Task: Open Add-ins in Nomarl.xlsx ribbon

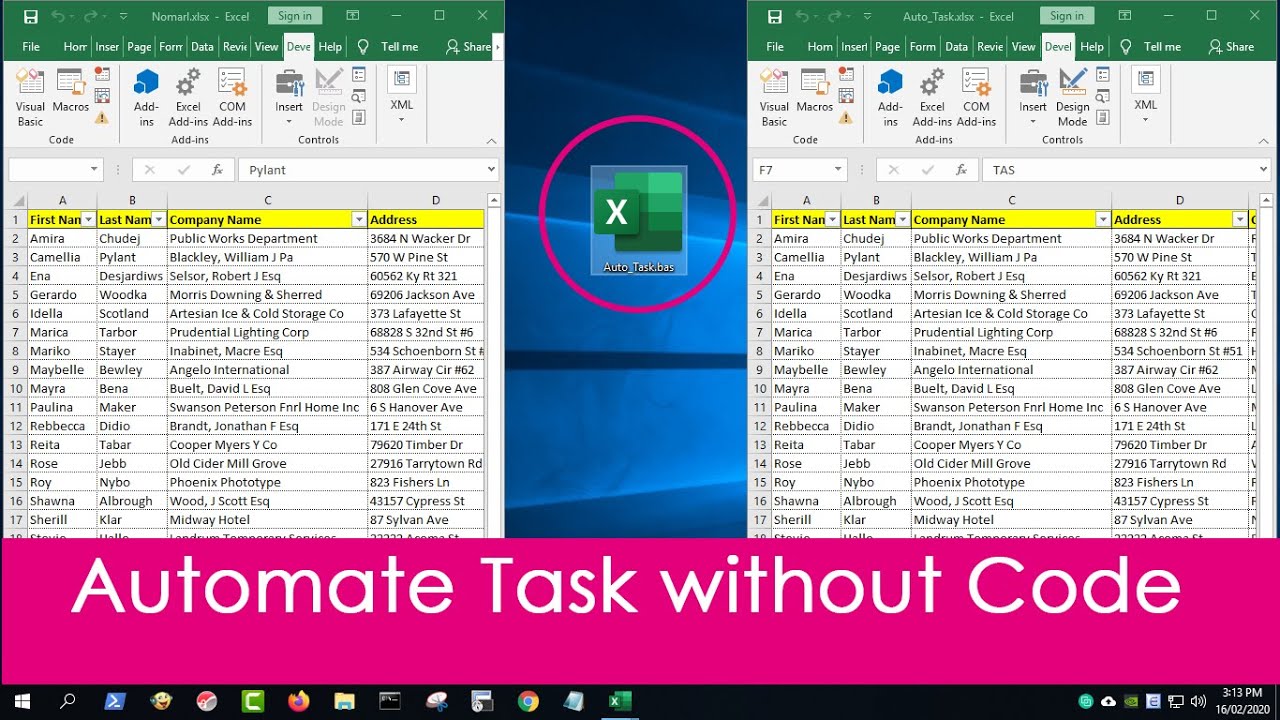Action: (146, 98)
